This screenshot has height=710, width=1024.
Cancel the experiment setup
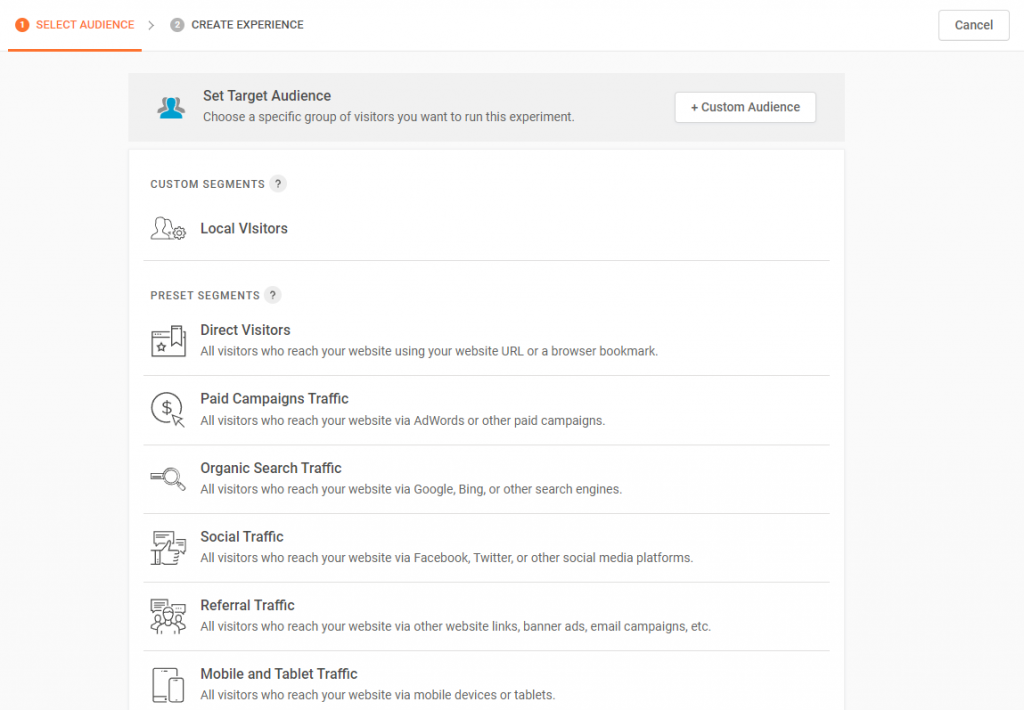point(973,25)
